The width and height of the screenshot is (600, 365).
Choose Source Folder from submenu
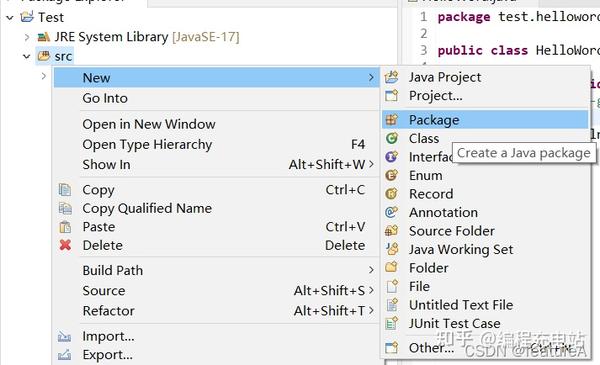pyautogui.click(x=485, y=231)
